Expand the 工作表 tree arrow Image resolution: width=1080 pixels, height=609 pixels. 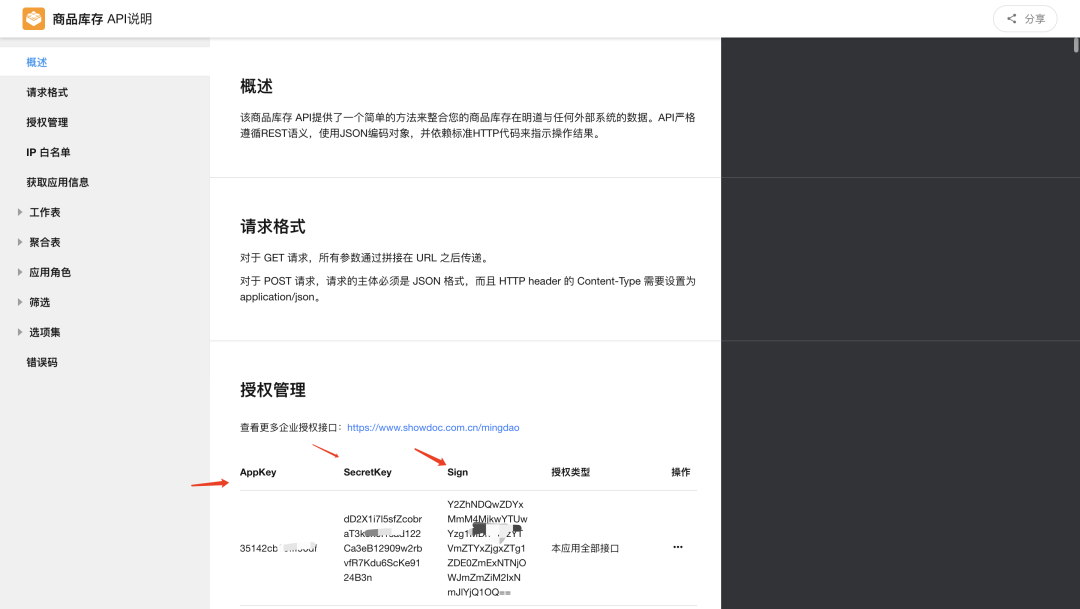[x=20, y=212]
